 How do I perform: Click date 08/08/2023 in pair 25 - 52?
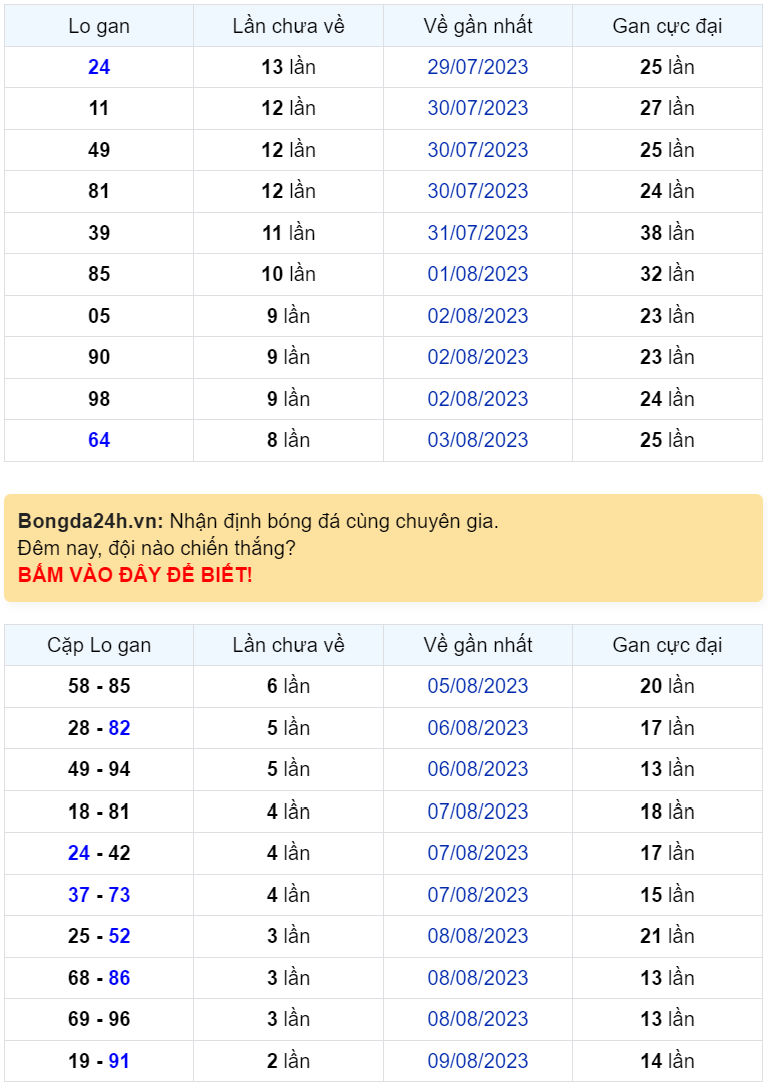(478, 935)
